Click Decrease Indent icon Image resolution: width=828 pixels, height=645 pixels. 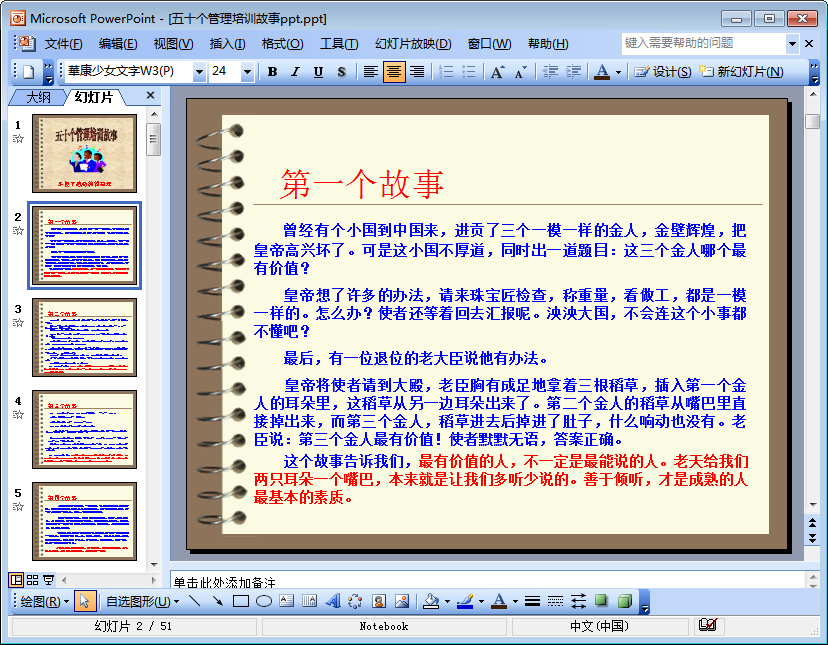click(x=550, y=72)
